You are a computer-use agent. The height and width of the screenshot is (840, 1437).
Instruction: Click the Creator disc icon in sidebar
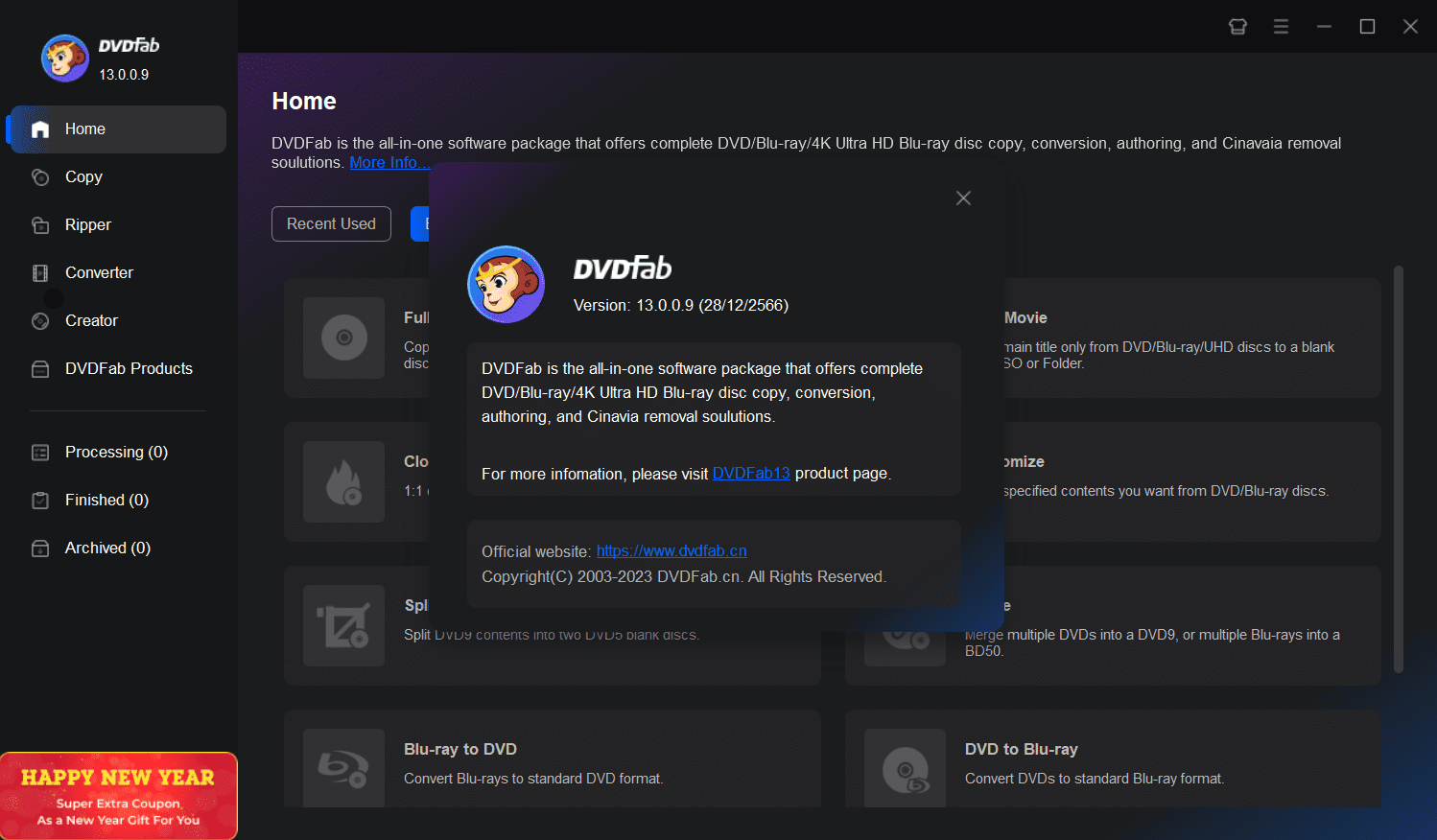coord(40,321)
